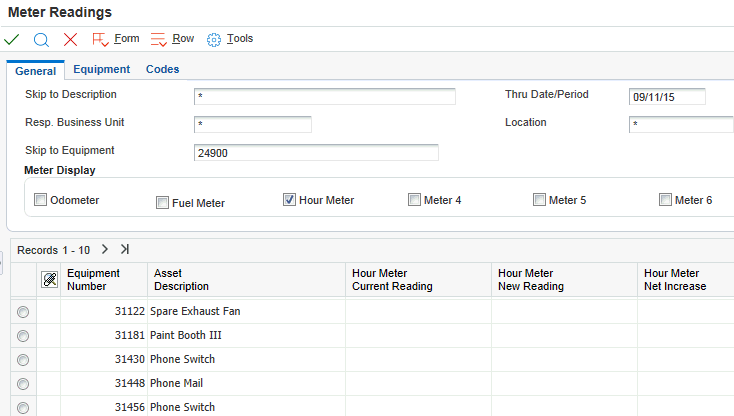Select the Spare Exhaust Fan row radio

click(x=23, y=312)
